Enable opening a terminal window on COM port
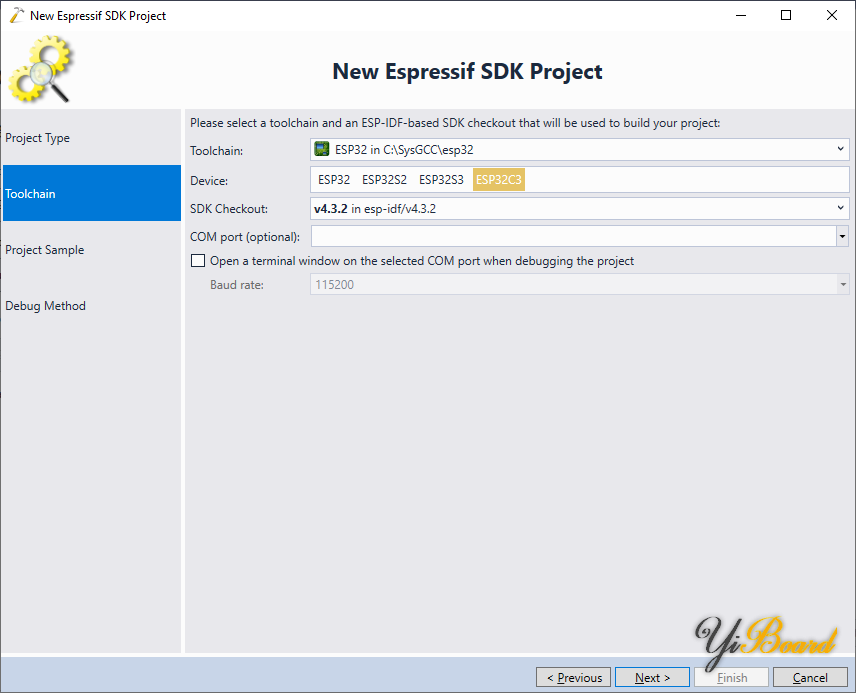This screenshot has height=693, width=856. tap(198, 261)
